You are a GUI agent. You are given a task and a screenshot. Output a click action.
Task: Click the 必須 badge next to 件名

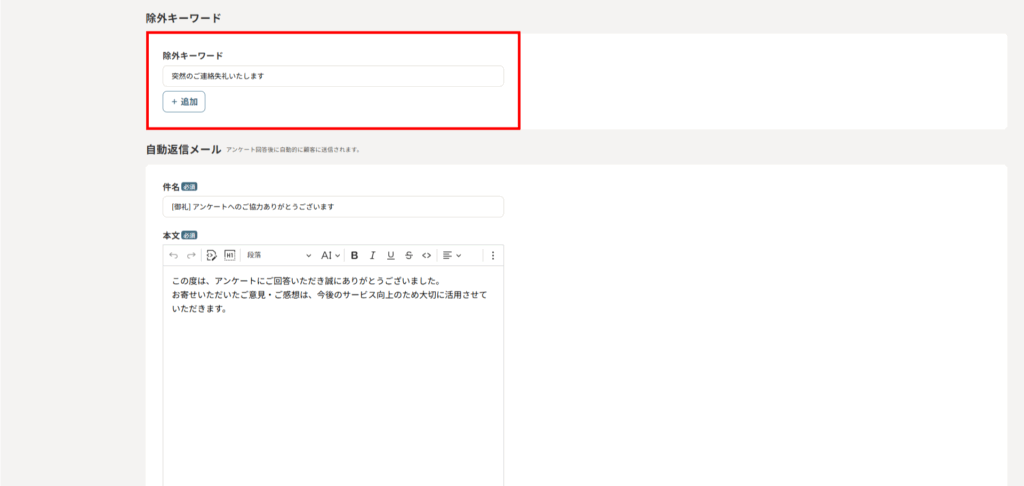tap(189, 187)
